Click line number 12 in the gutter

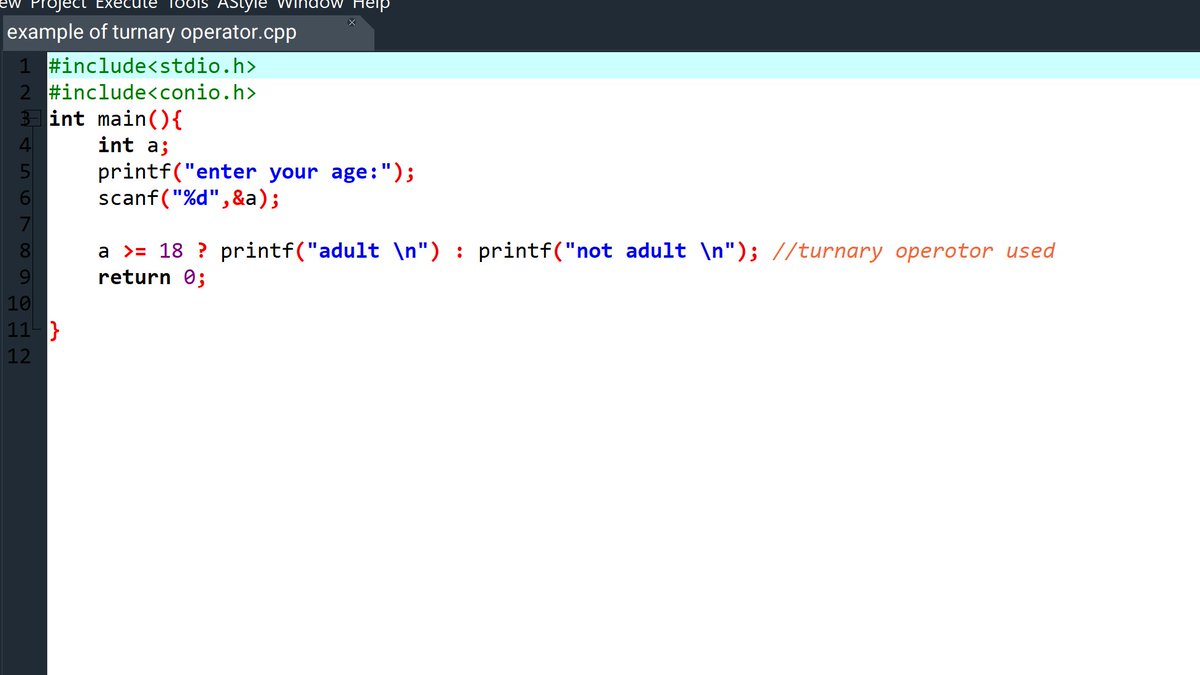click(23, 356)
